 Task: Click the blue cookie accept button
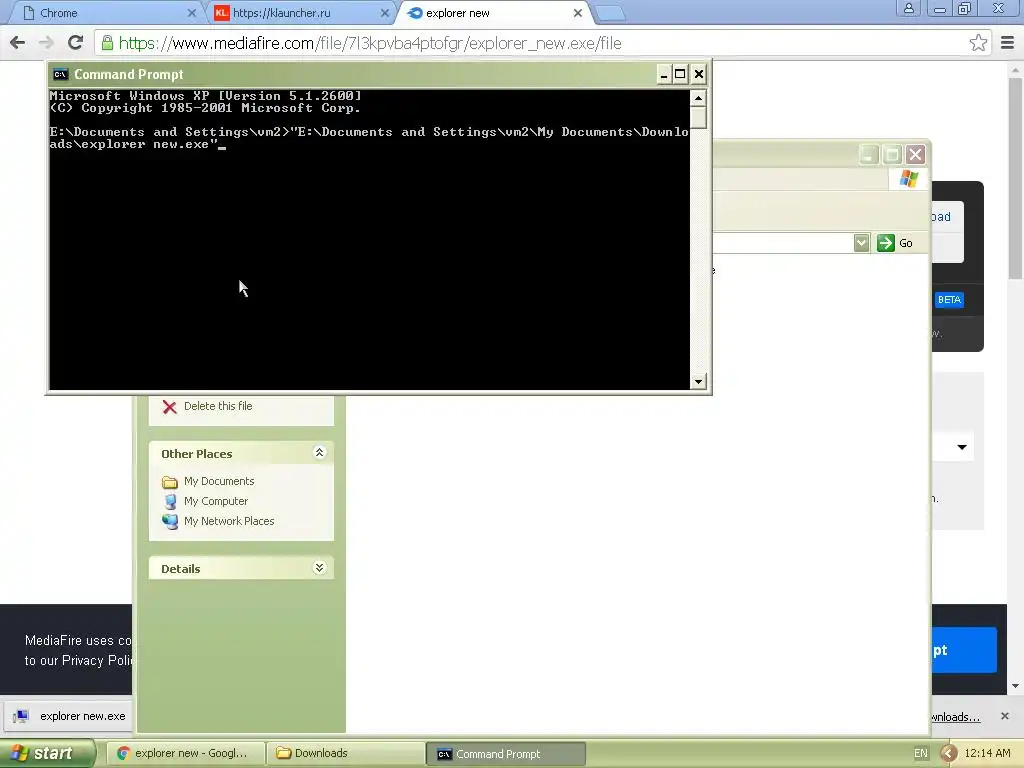tap(964, 650)
